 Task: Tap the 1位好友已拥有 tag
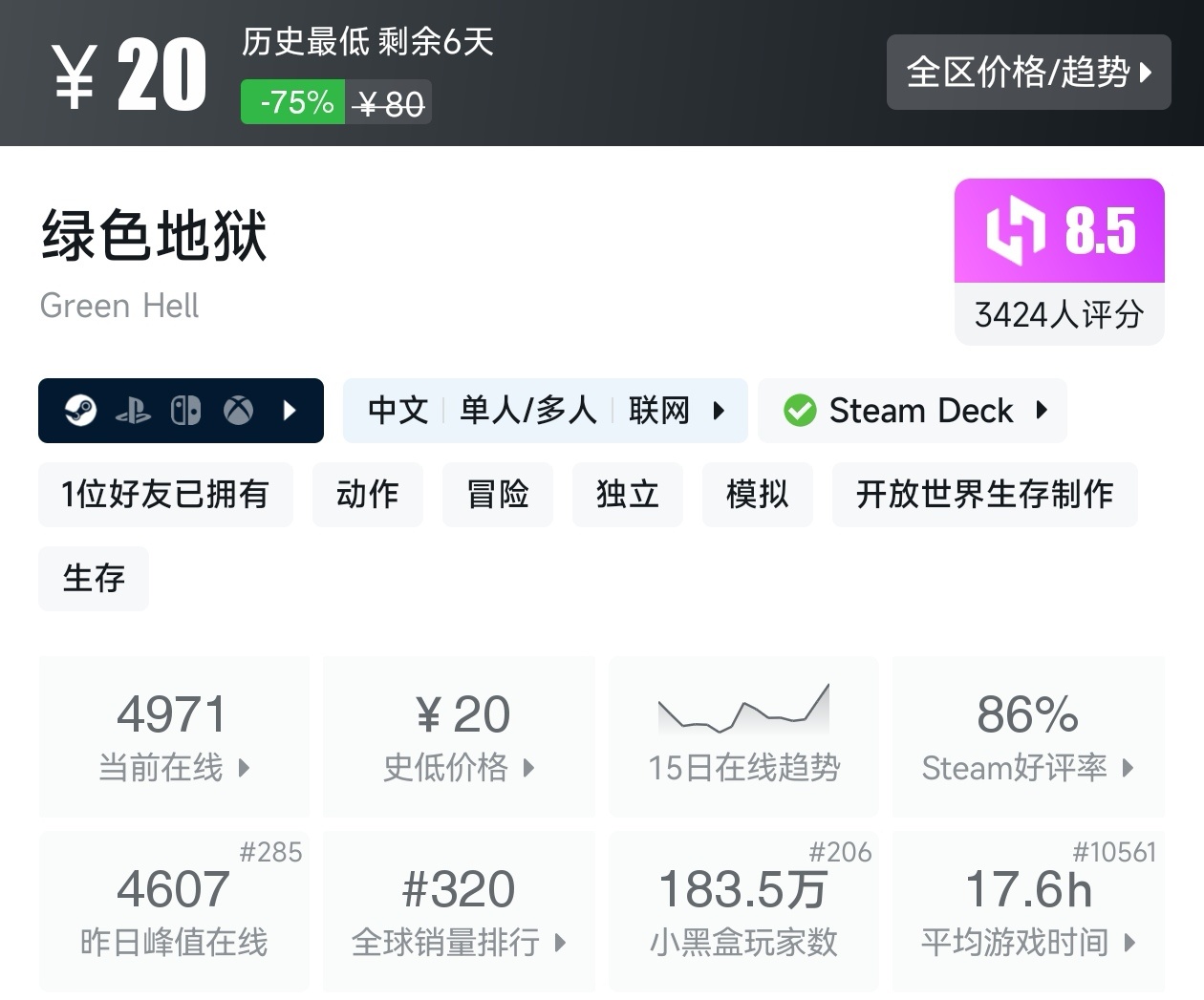click(165, 494)
